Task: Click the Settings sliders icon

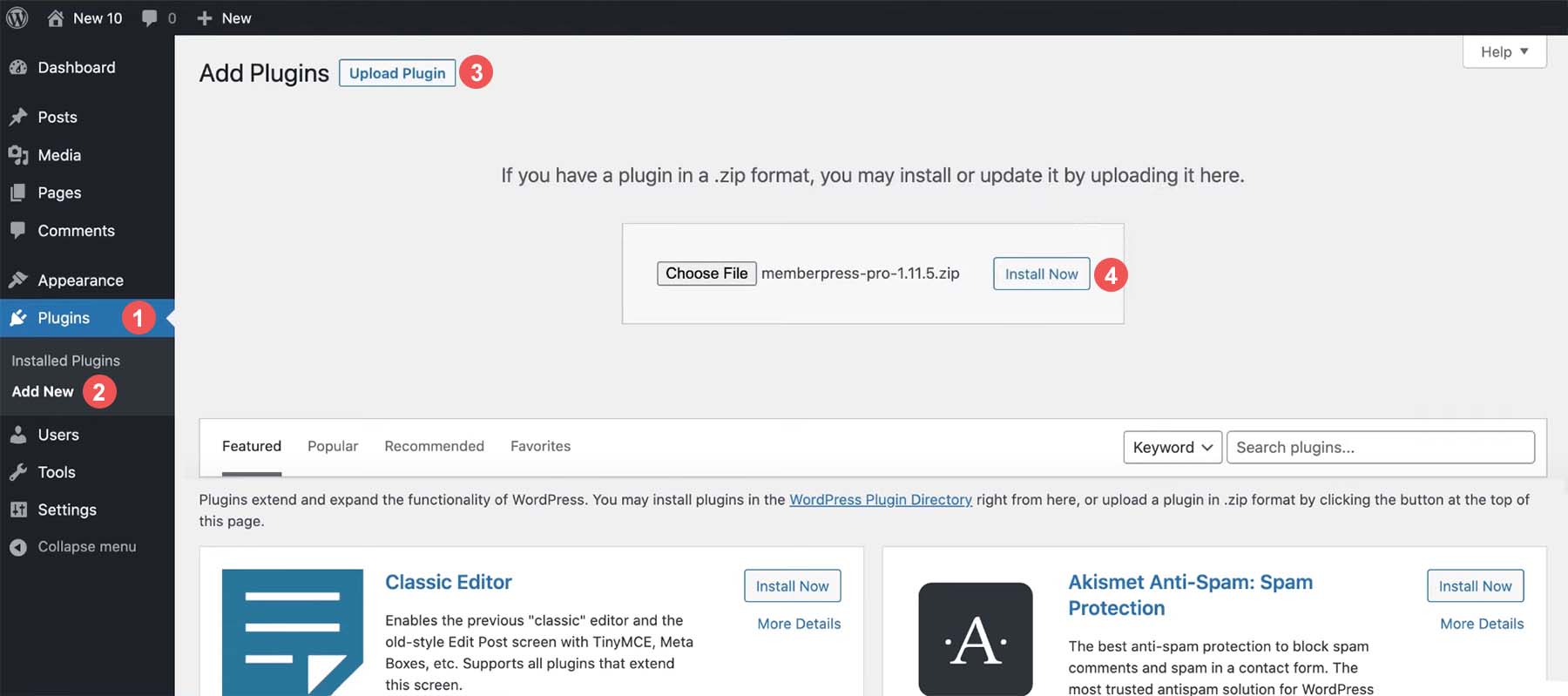Action: click(x=18, y=510)
